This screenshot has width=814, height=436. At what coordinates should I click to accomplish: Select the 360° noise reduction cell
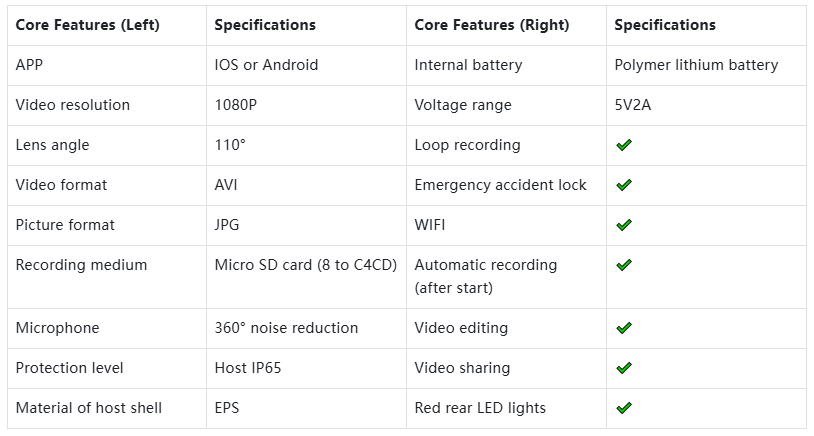click(x=286, y=328)
